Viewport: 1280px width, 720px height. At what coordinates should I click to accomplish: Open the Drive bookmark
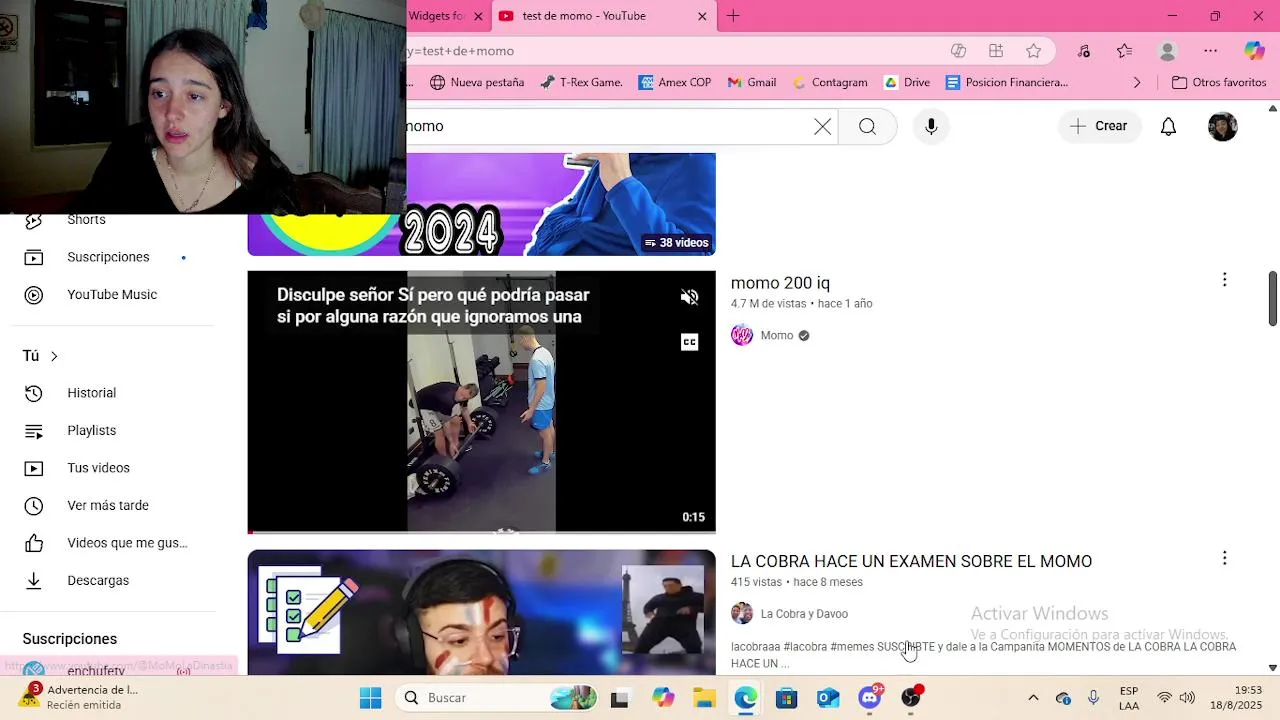[x=907, y=83]
